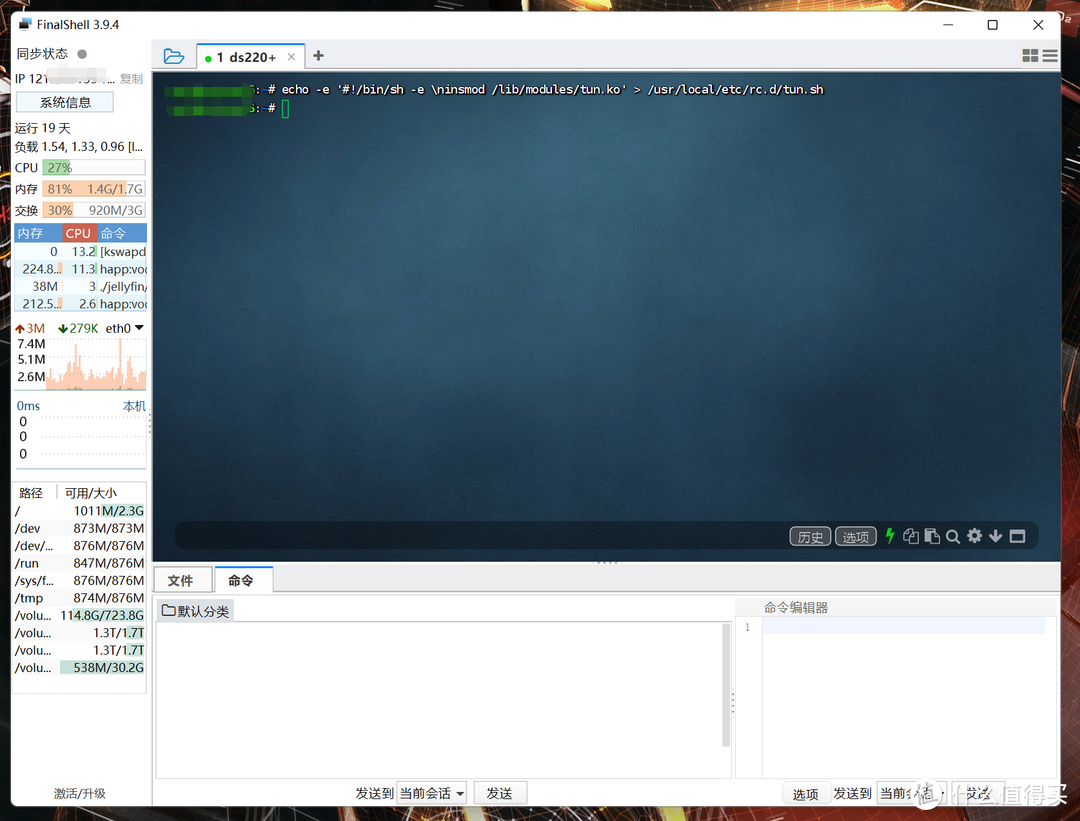Toggle the sync status indicator
The width and height of the screenshot is (1080, 821).
tap(82, 54)
